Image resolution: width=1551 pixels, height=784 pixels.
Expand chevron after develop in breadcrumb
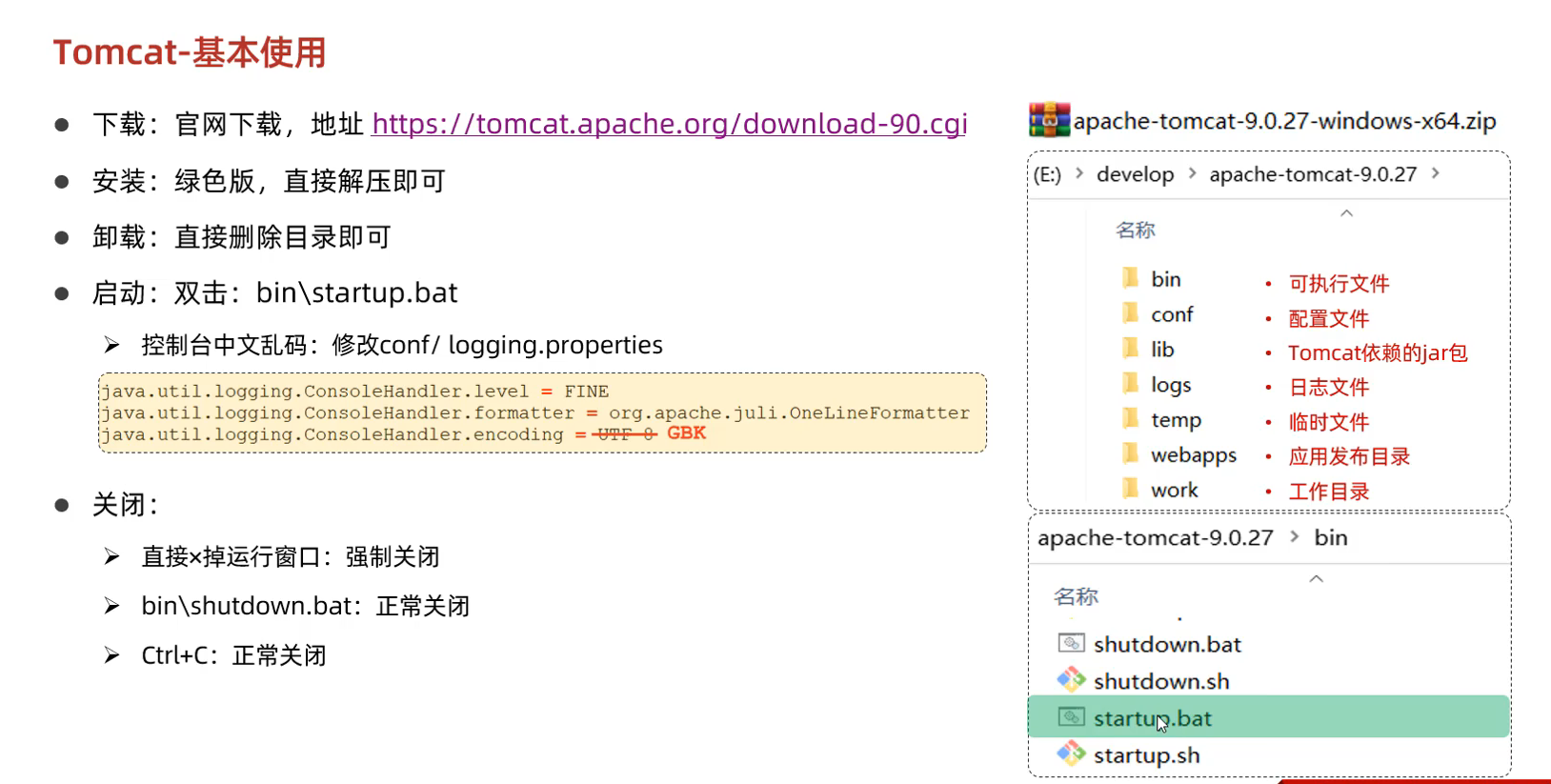click(x=1192, y=173)
